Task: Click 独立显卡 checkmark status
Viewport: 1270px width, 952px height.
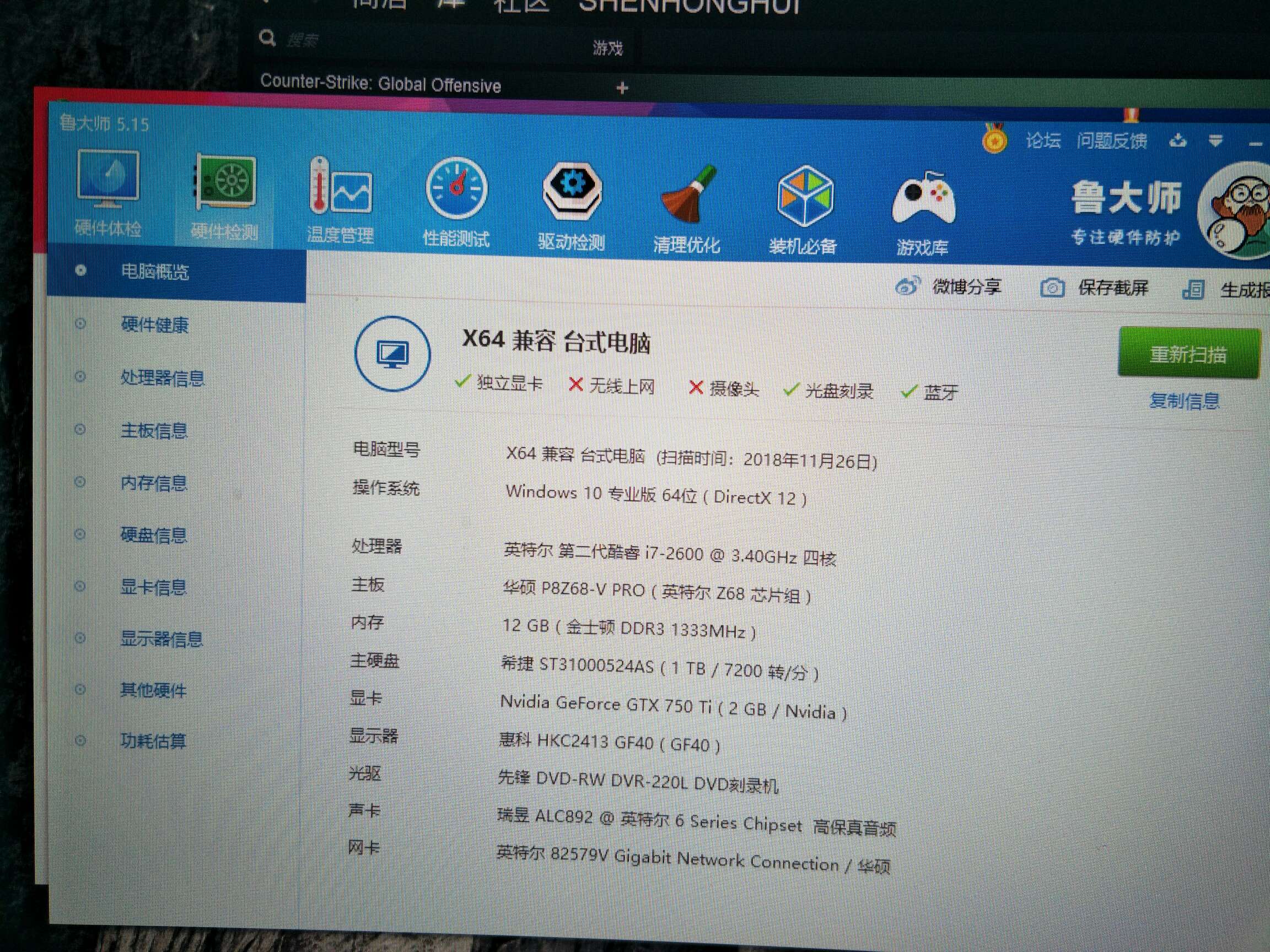Action: coord(498,382)
